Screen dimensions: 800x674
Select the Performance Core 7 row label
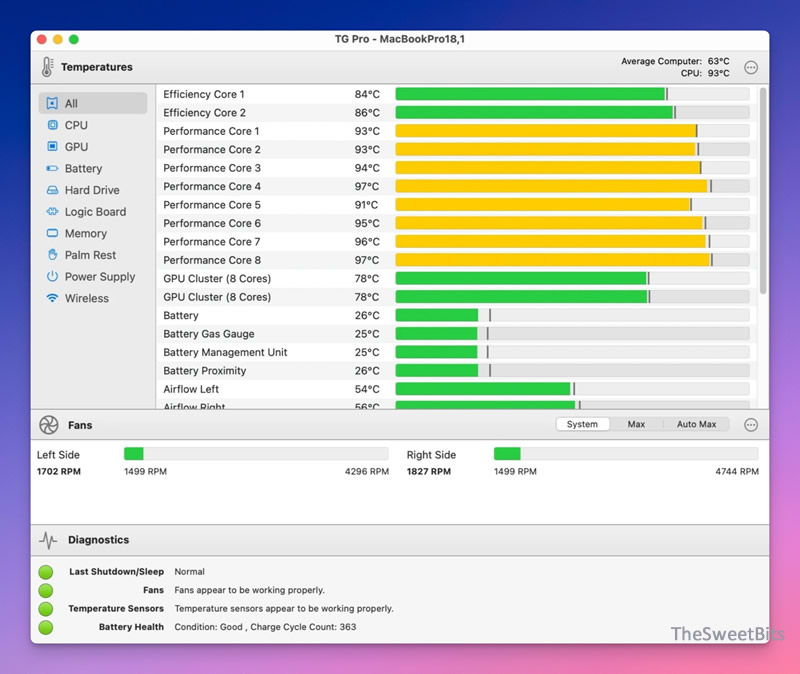pos(212,241)
